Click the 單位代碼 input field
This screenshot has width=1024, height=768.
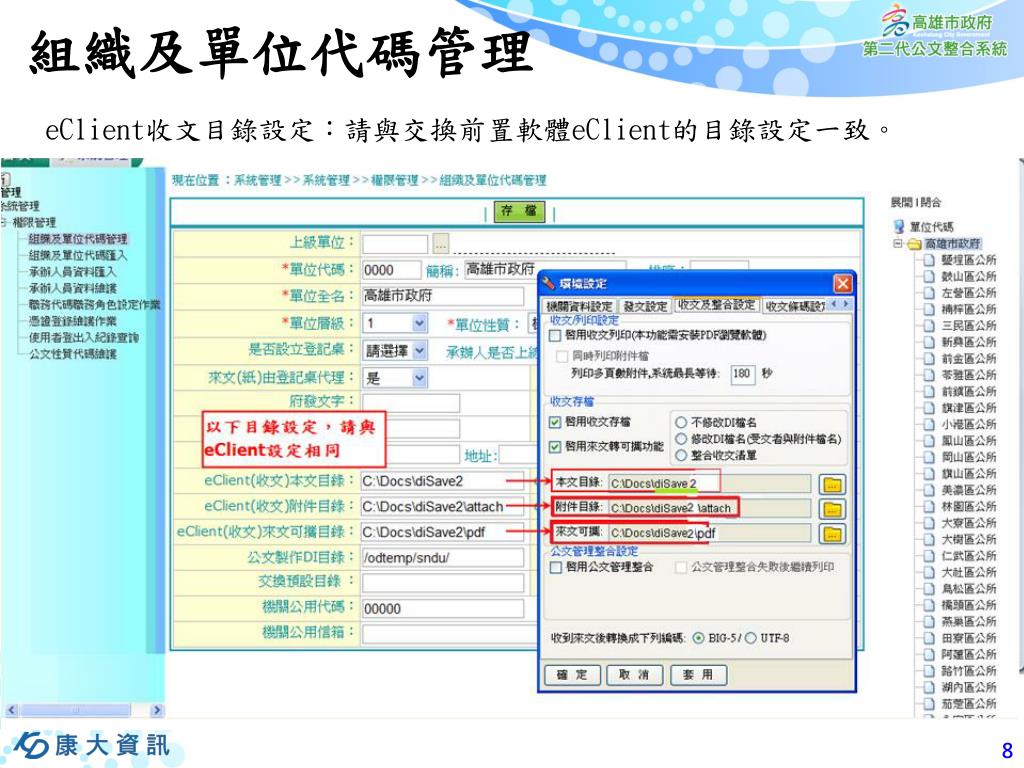[x=391, y=270]
